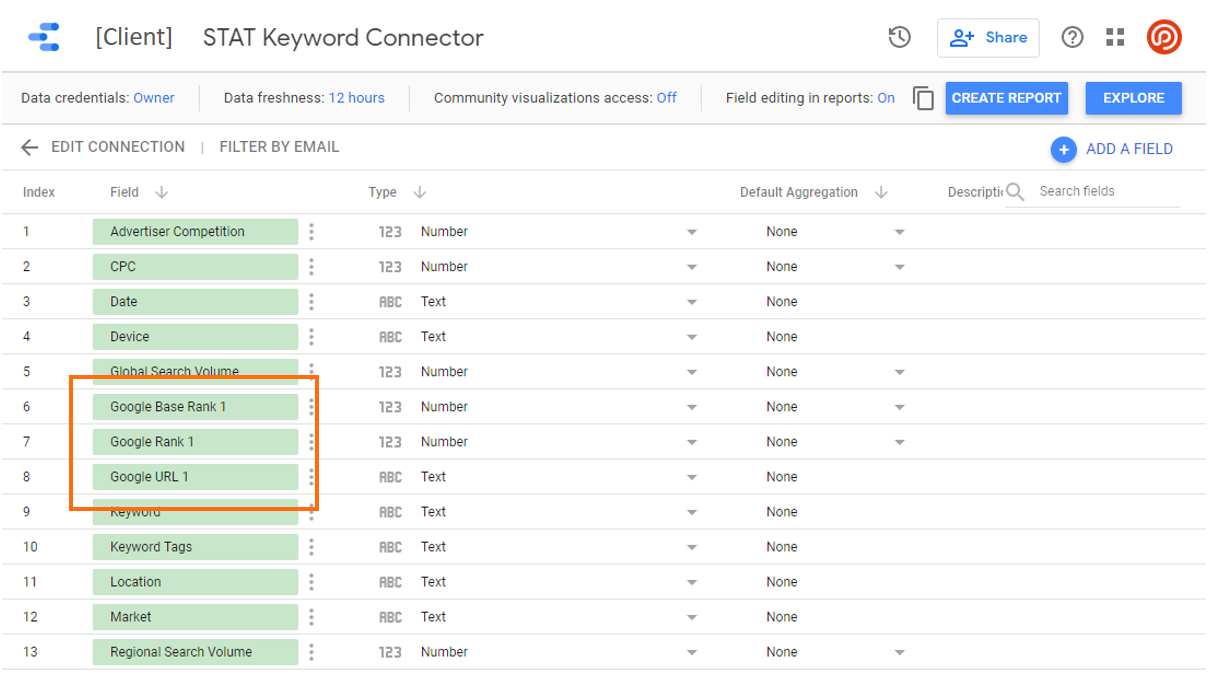Open the three-dot menu for CPC field
The width and height of the screenshot is (1220, 681).
click(x=312, y=267)
